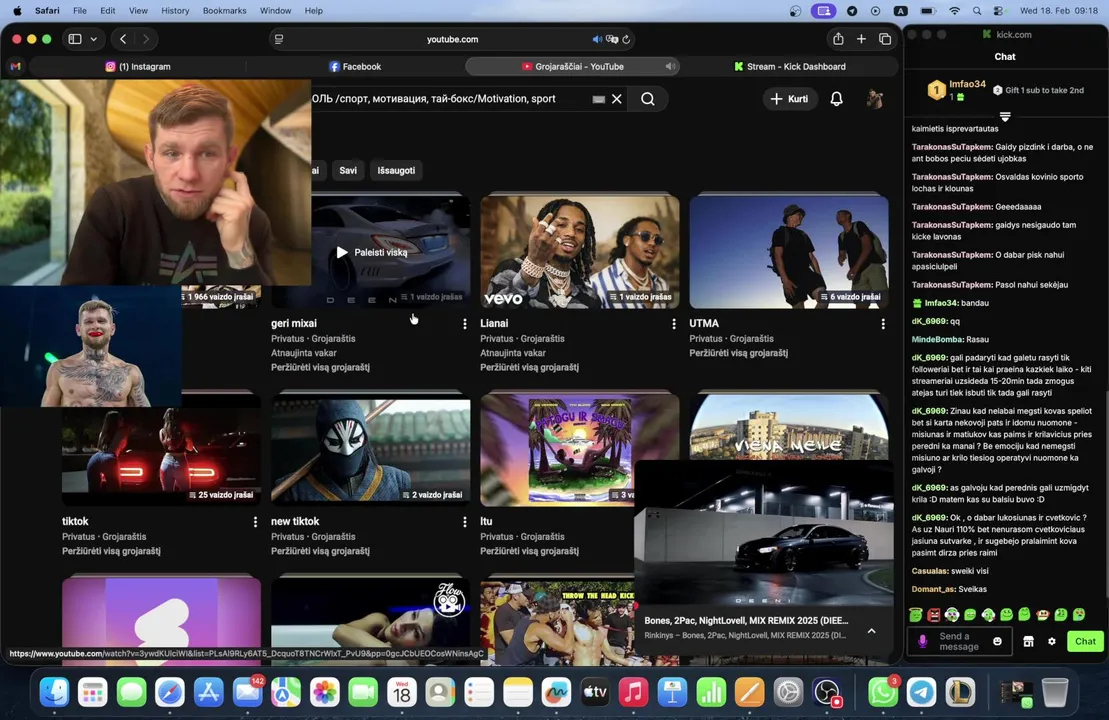Open more options for tiktok playlist
Image resolution: width=1109 pixels, height=720 pixels.
255,522
